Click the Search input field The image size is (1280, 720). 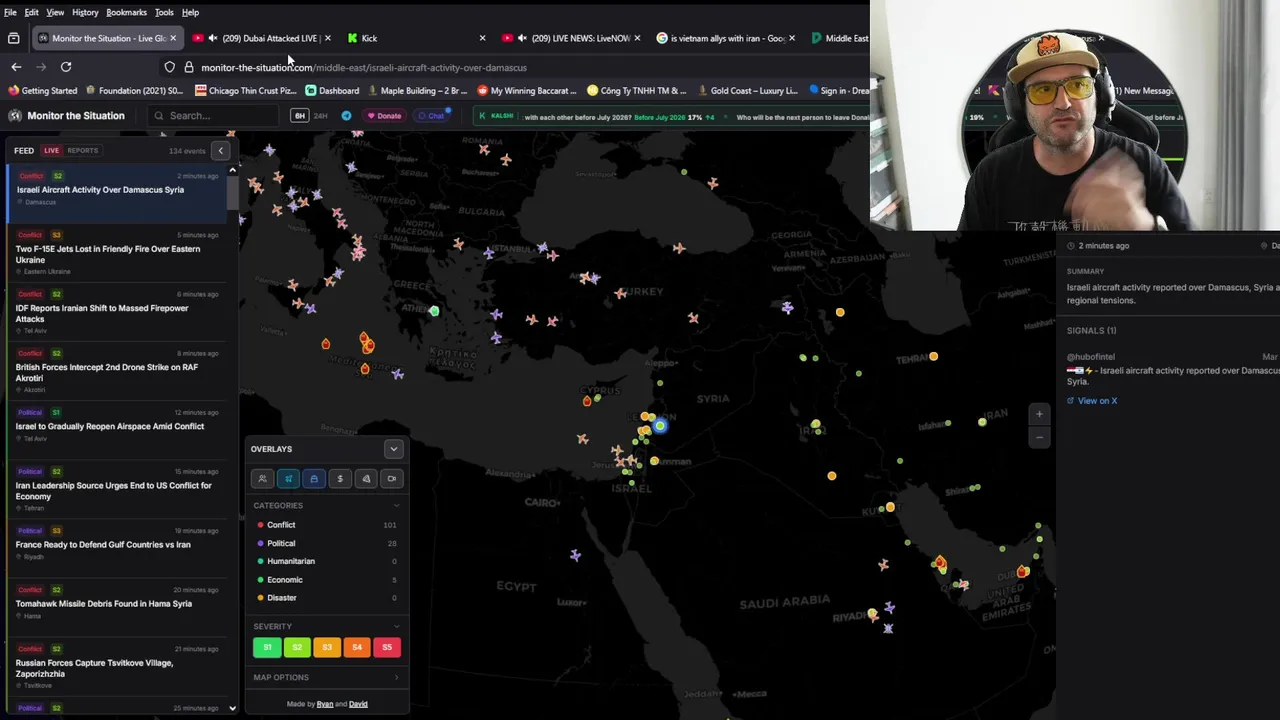pos(212,116)
